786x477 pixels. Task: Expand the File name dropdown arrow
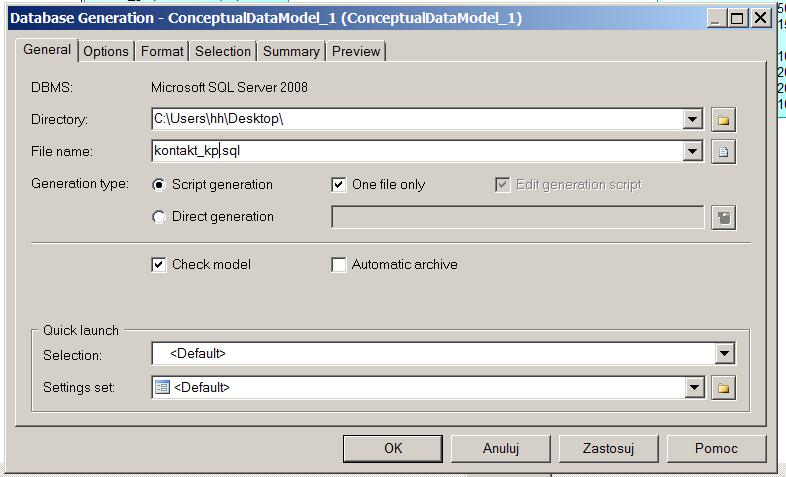coord(693,151)
